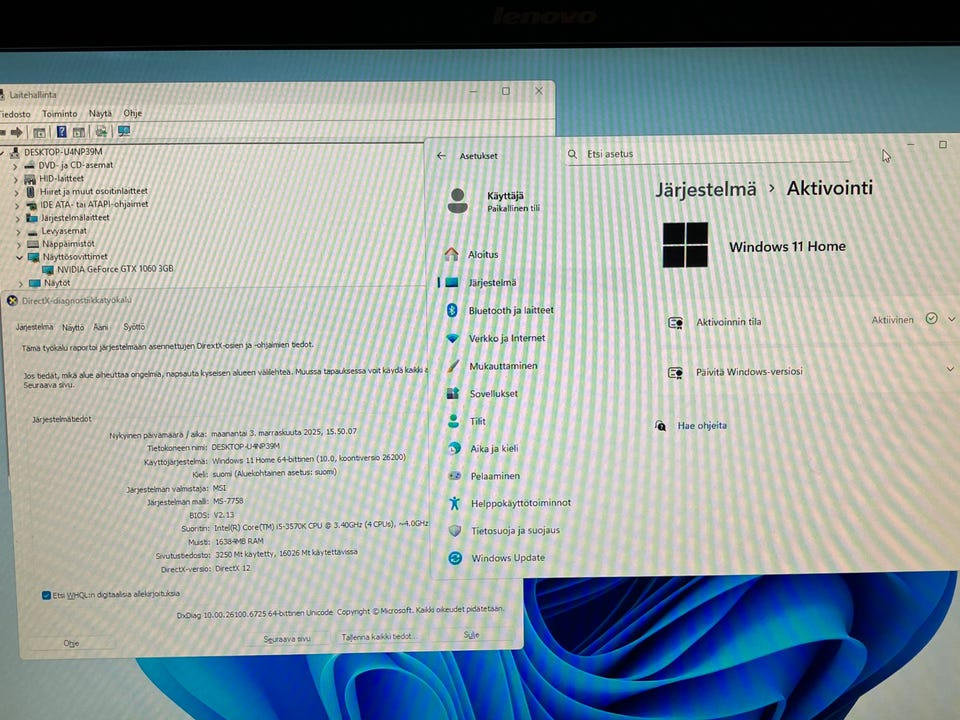
Task: Click the Etsi asetus search field
Action: [708, 154]
